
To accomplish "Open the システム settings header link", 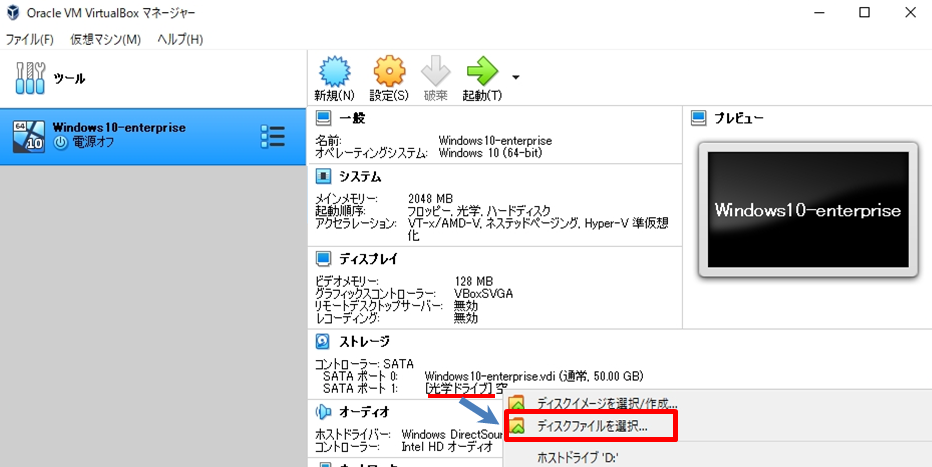I will pyautogui.click(x=360, y=176).
